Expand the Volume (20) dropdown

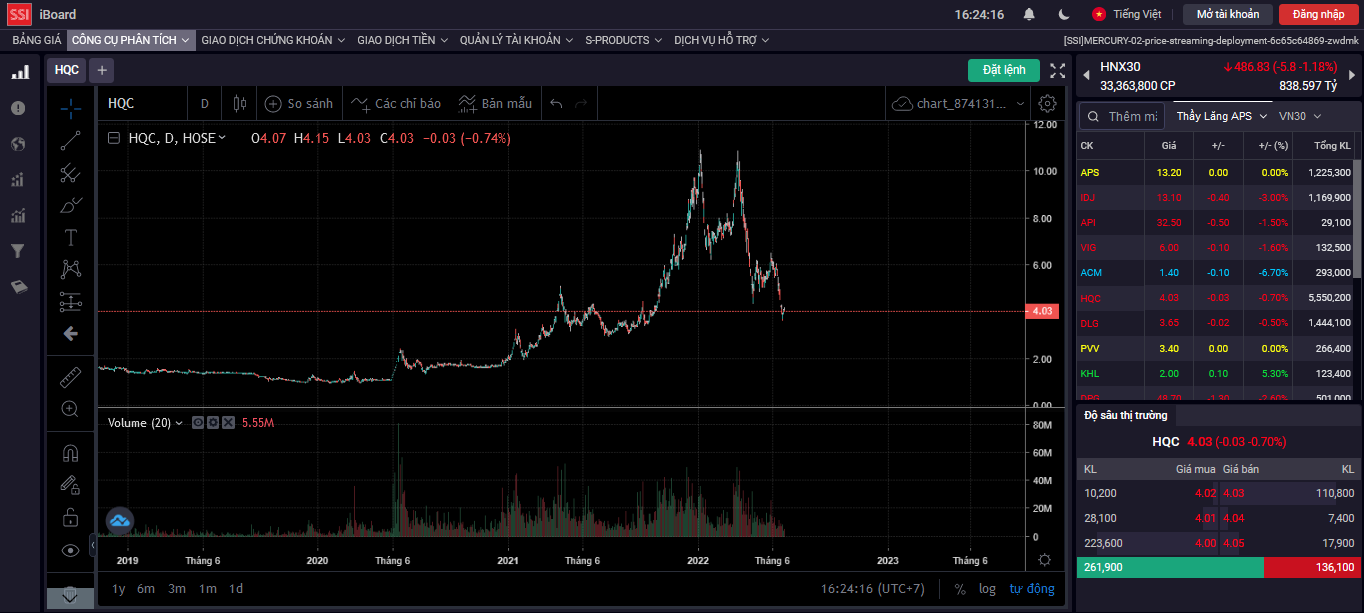pos(179,423)
